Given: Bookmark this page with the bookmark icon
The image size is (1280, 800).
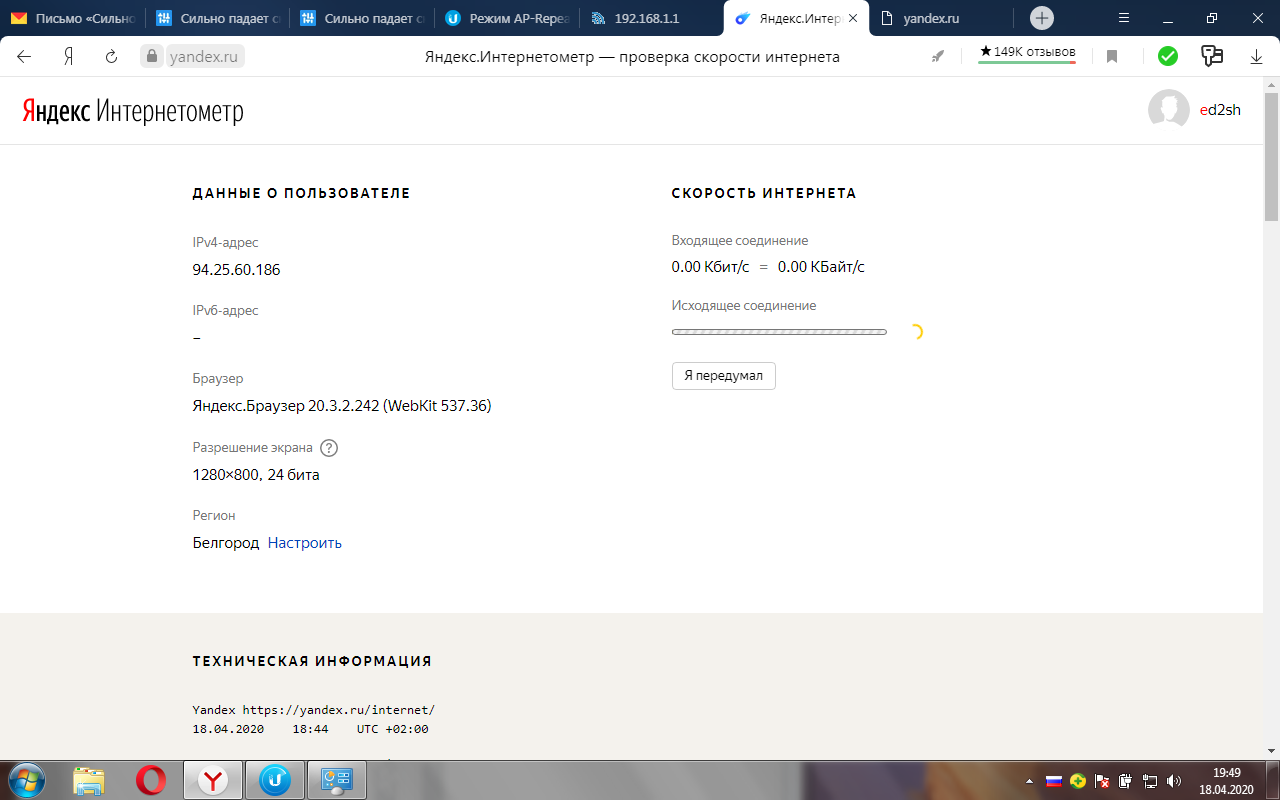Looking at the screenshot, I should (1112, 57).
